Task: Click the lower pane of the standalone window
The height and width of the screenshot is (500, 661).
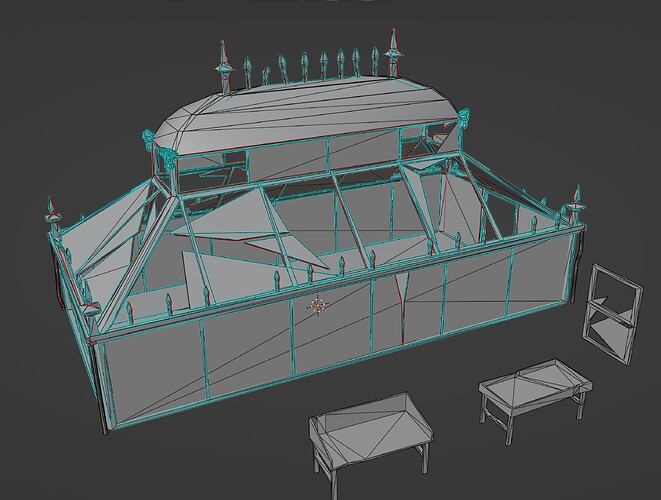Action: coord(609,333)
